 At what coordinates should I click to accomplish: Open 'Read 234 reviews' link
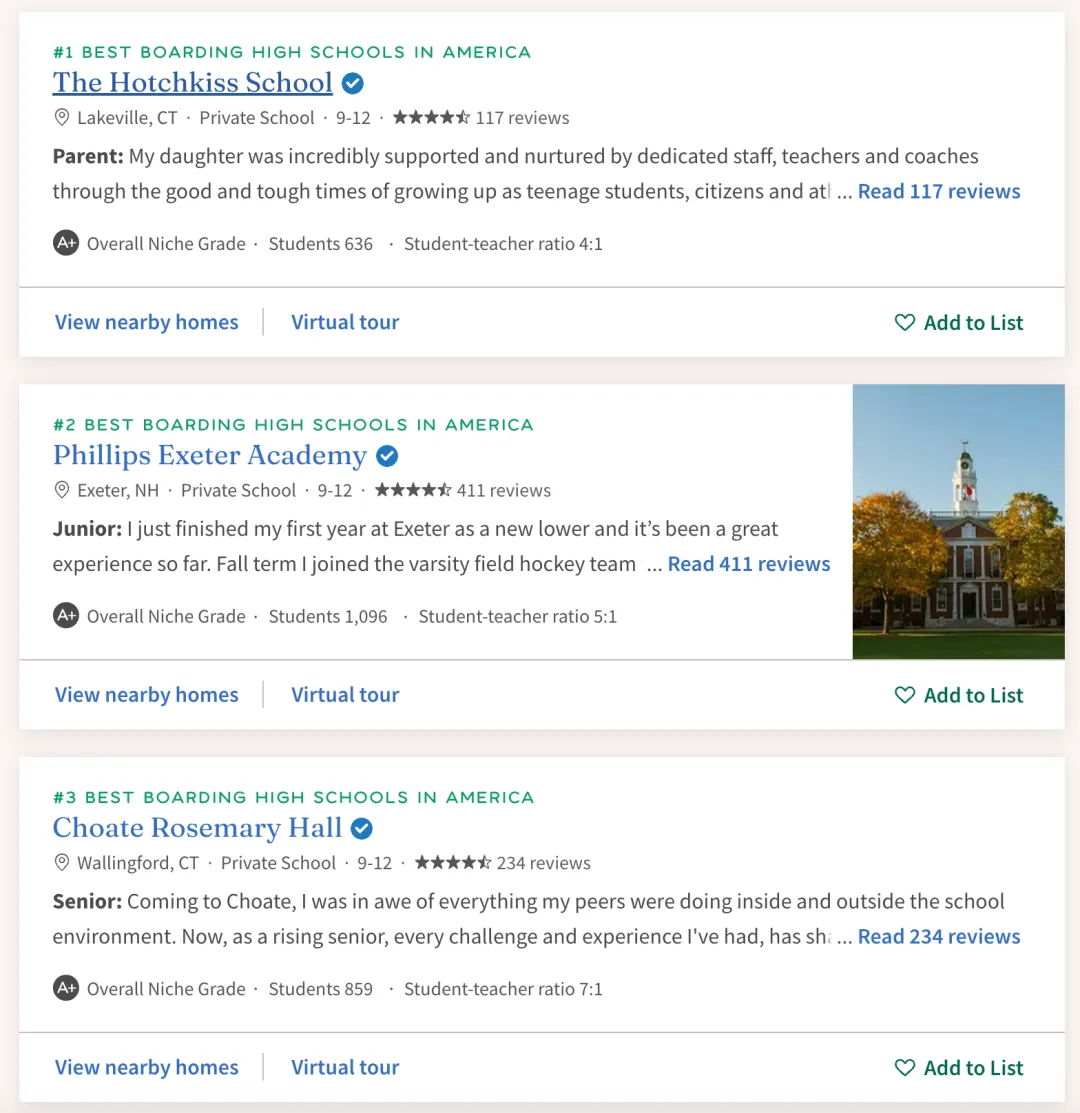pos(939,936)
